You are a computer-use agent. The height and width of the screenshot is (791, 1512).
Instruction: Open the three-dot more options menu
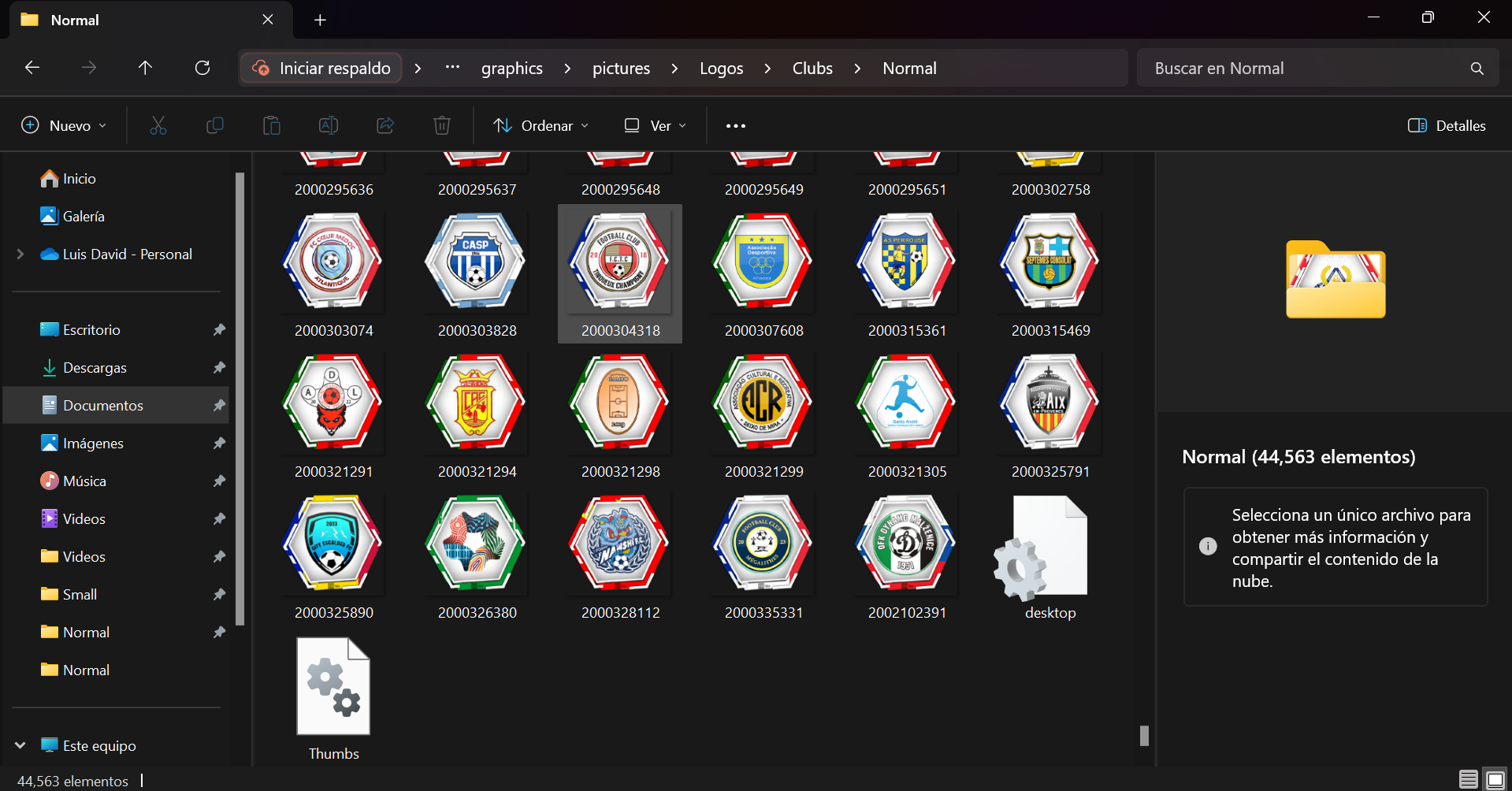pyautogui.click(x=736, y=126)
